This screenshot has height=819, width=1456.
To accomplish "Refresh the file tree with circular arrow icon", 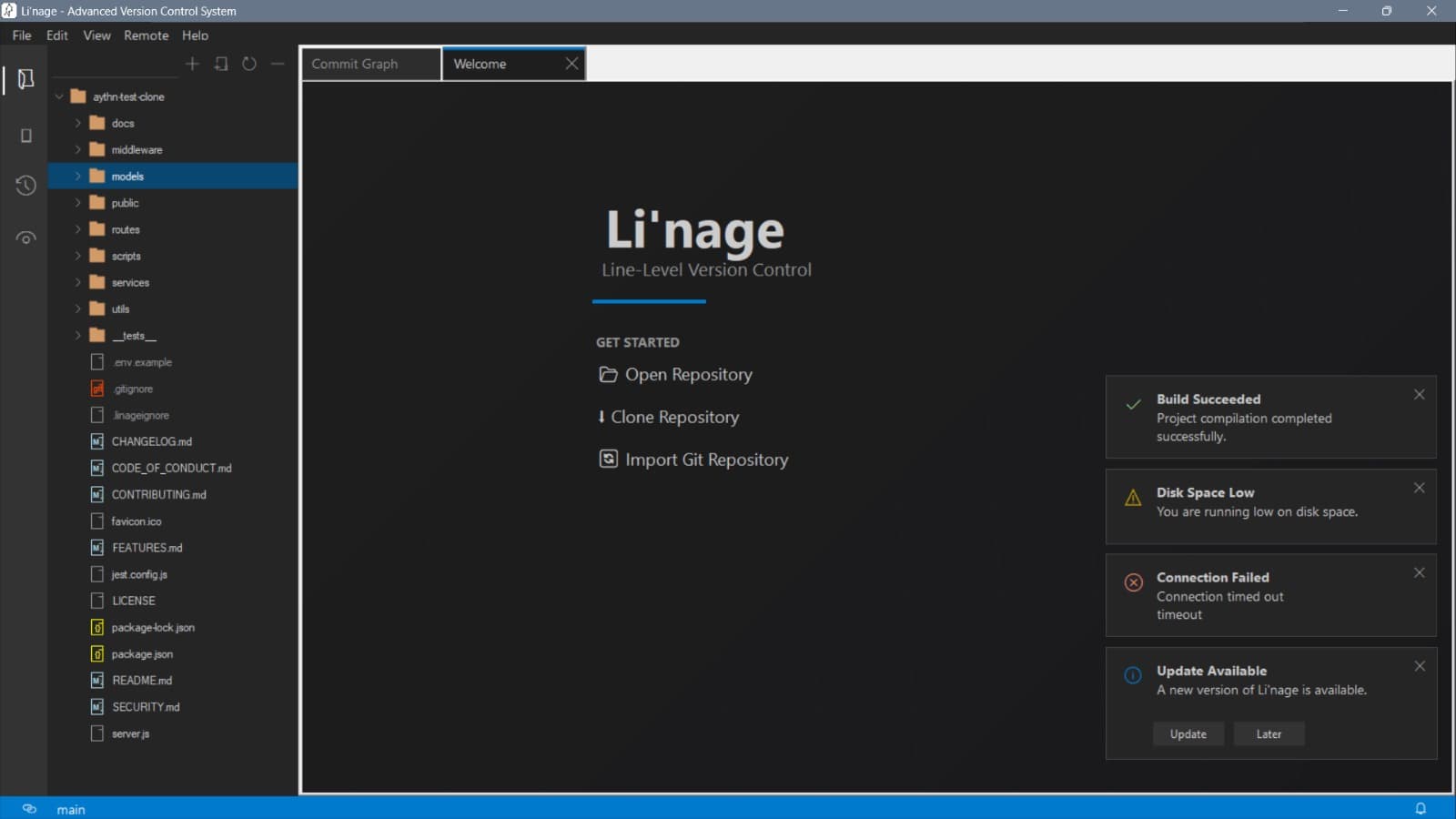I will pyautogui.click(x=249, y=64).
